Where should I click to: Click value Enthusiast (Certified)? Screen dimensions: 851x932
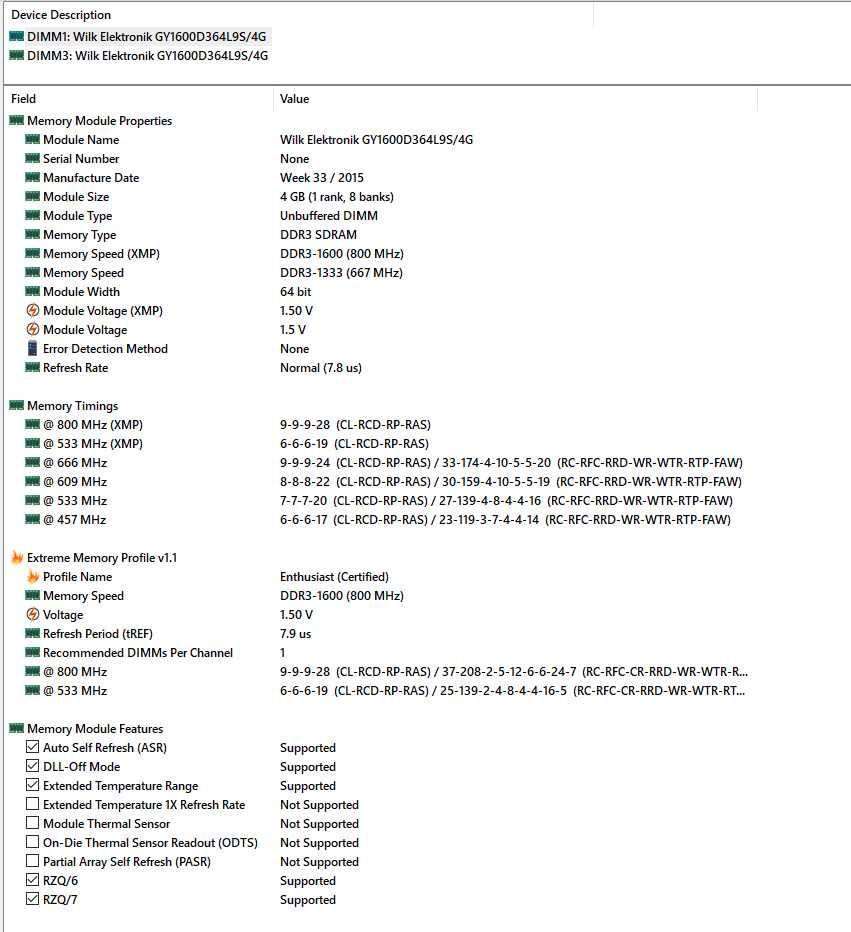click(x=335, y=577)
